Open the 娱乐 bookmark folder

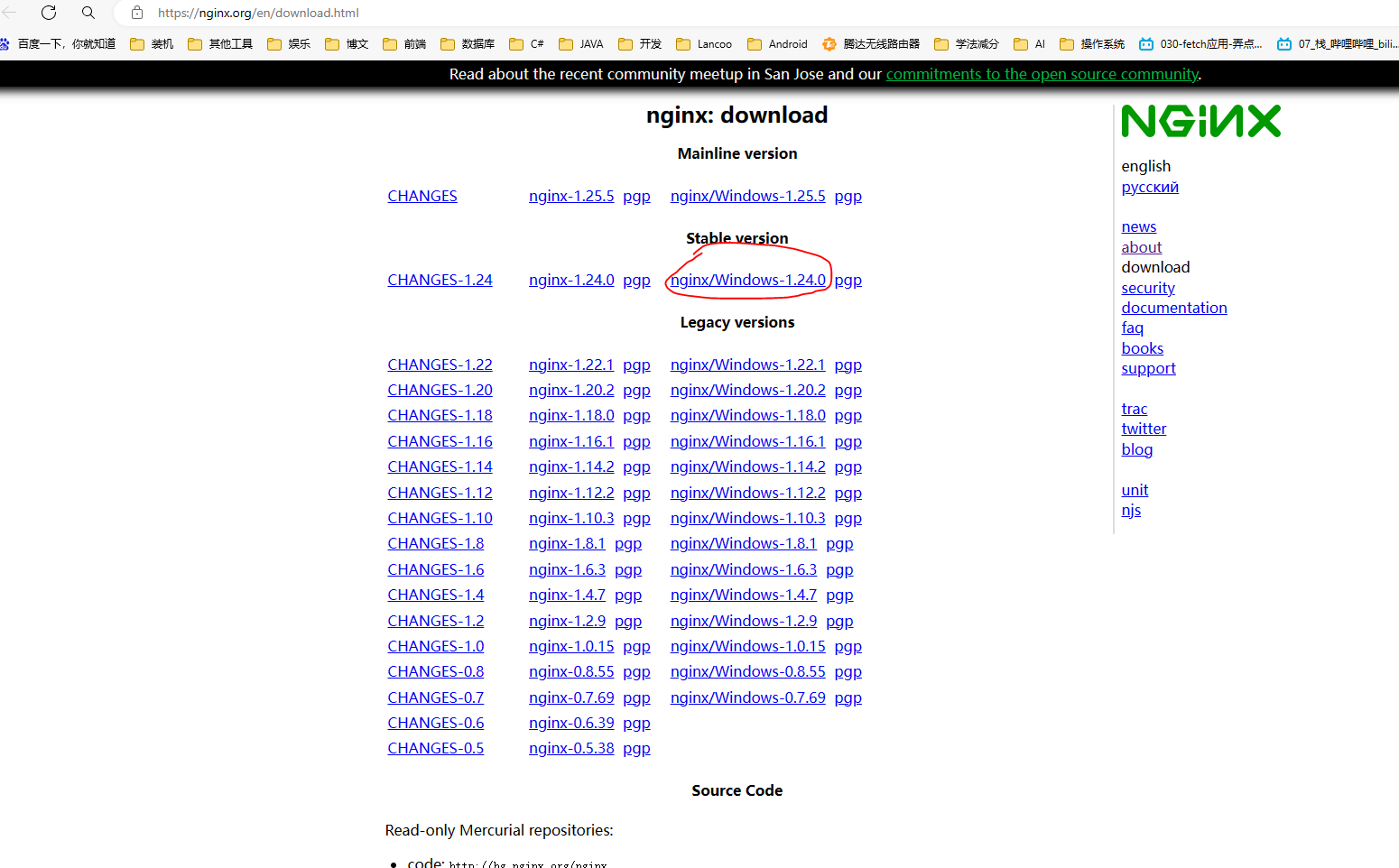(x=289, y=43)
